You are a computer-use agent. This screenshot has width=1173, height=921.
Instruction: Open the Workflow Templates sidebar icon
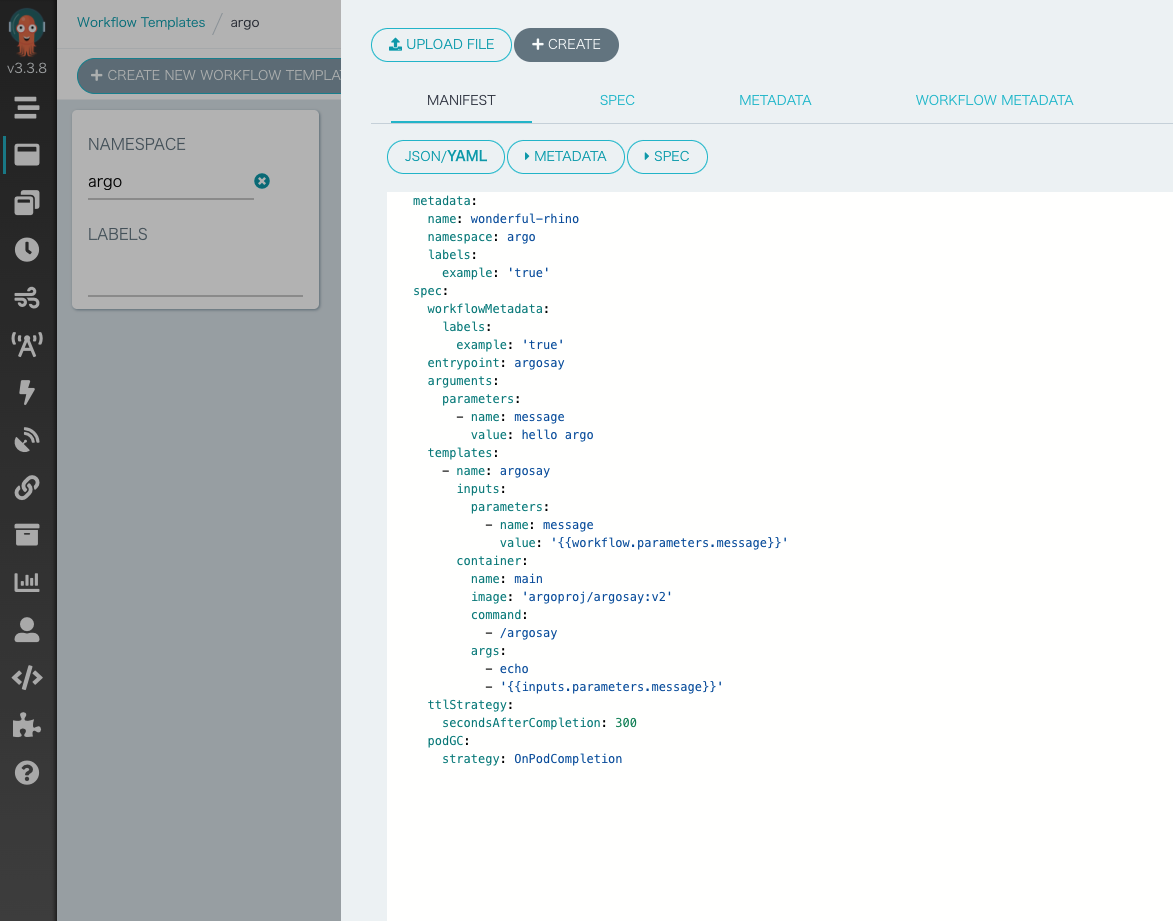tap(27, 155)
